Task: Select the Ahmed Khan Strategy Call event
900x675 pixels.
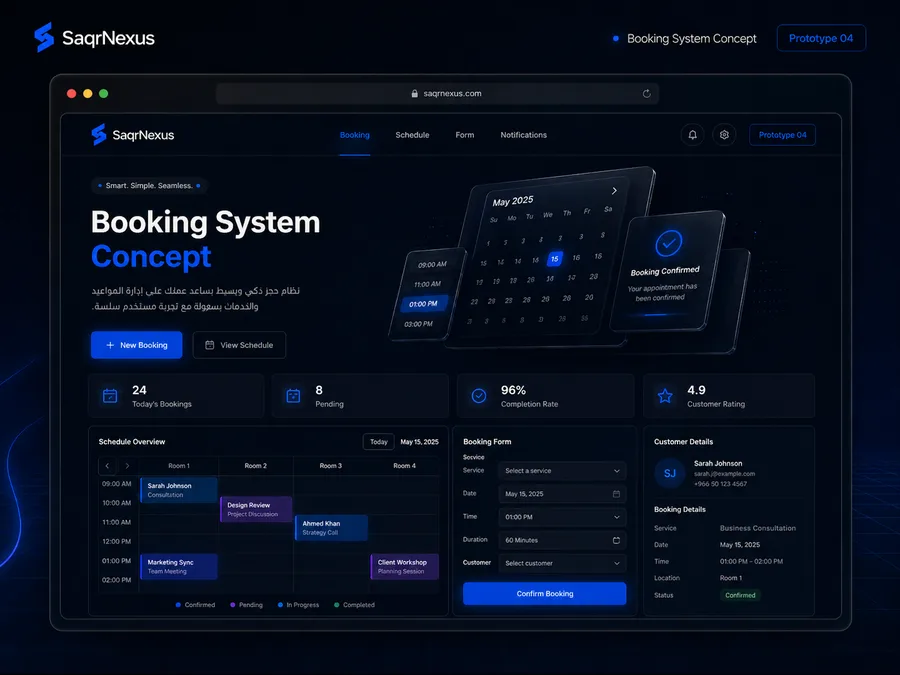Action: (x=331, y=527)
